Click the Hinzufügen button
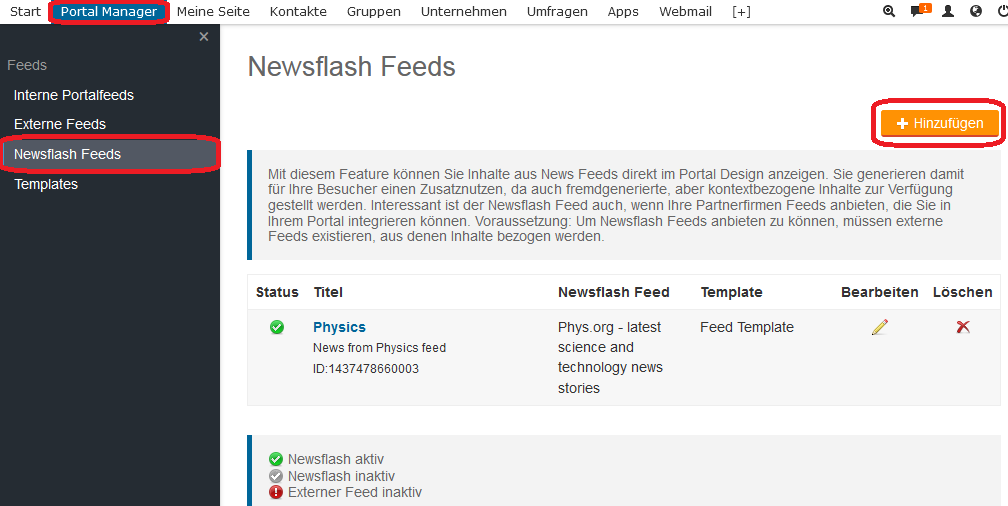The image size is (1008, 506). (x=940, y=123)
